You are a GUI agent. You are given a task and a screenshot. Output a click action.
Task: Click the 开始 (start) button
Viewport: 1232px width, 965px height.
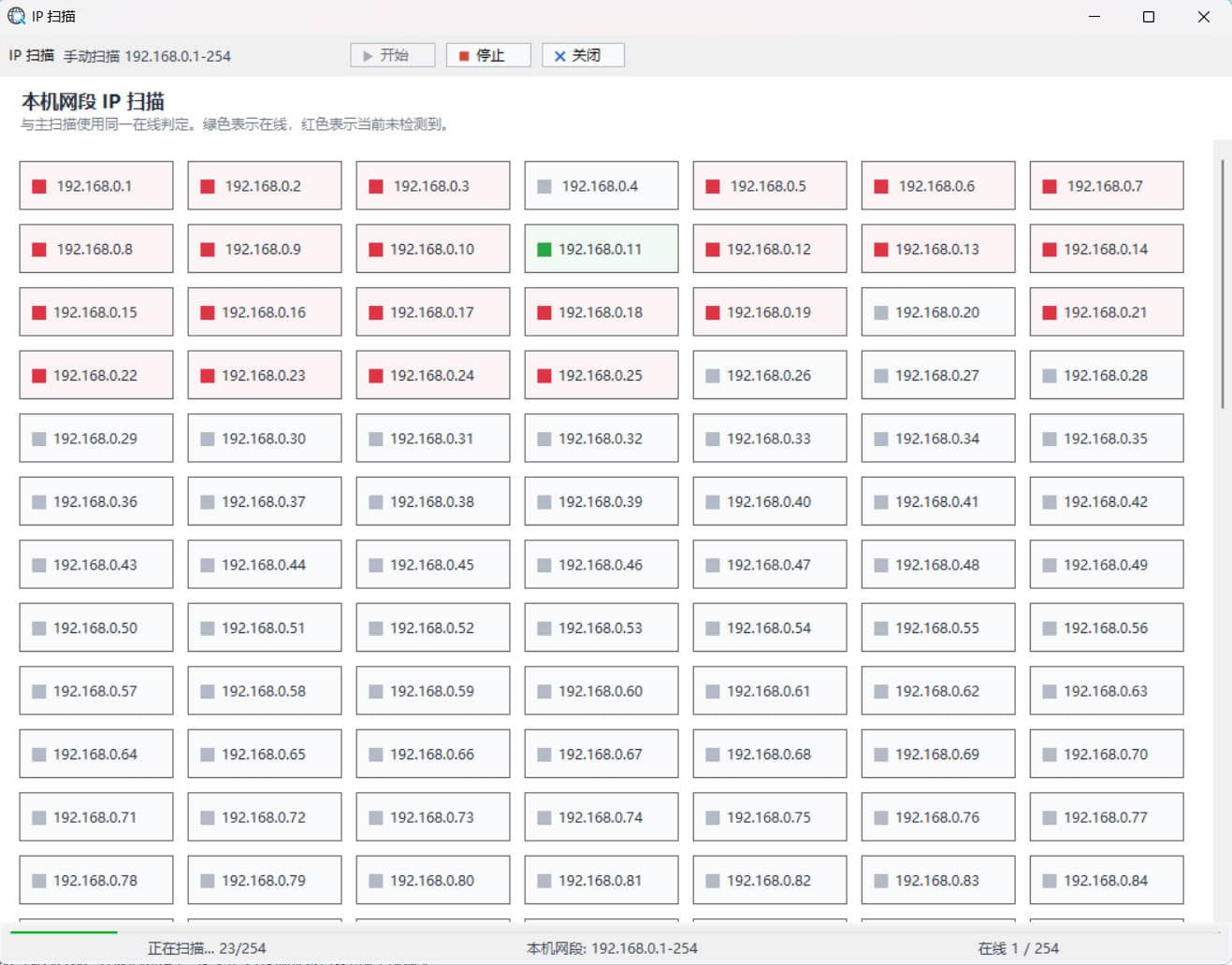click(393, 55)
